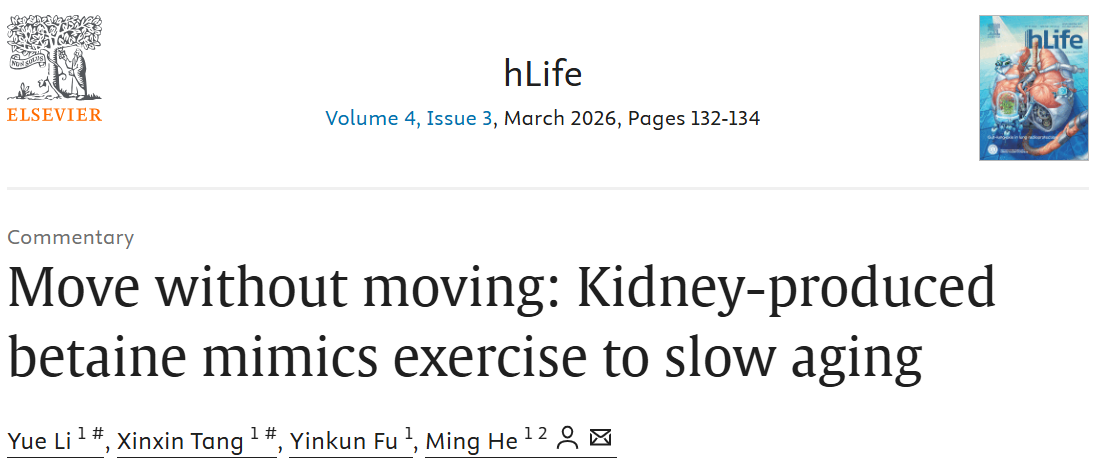Click the person icon beside Ming He
This screenshot has width=1109, height=473.
[x=567, y=438]
